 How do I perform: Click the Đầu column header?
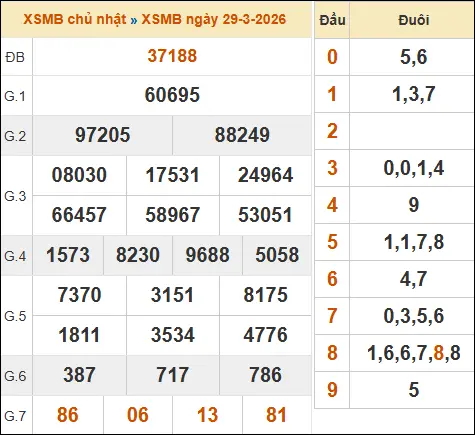point(332,20)
